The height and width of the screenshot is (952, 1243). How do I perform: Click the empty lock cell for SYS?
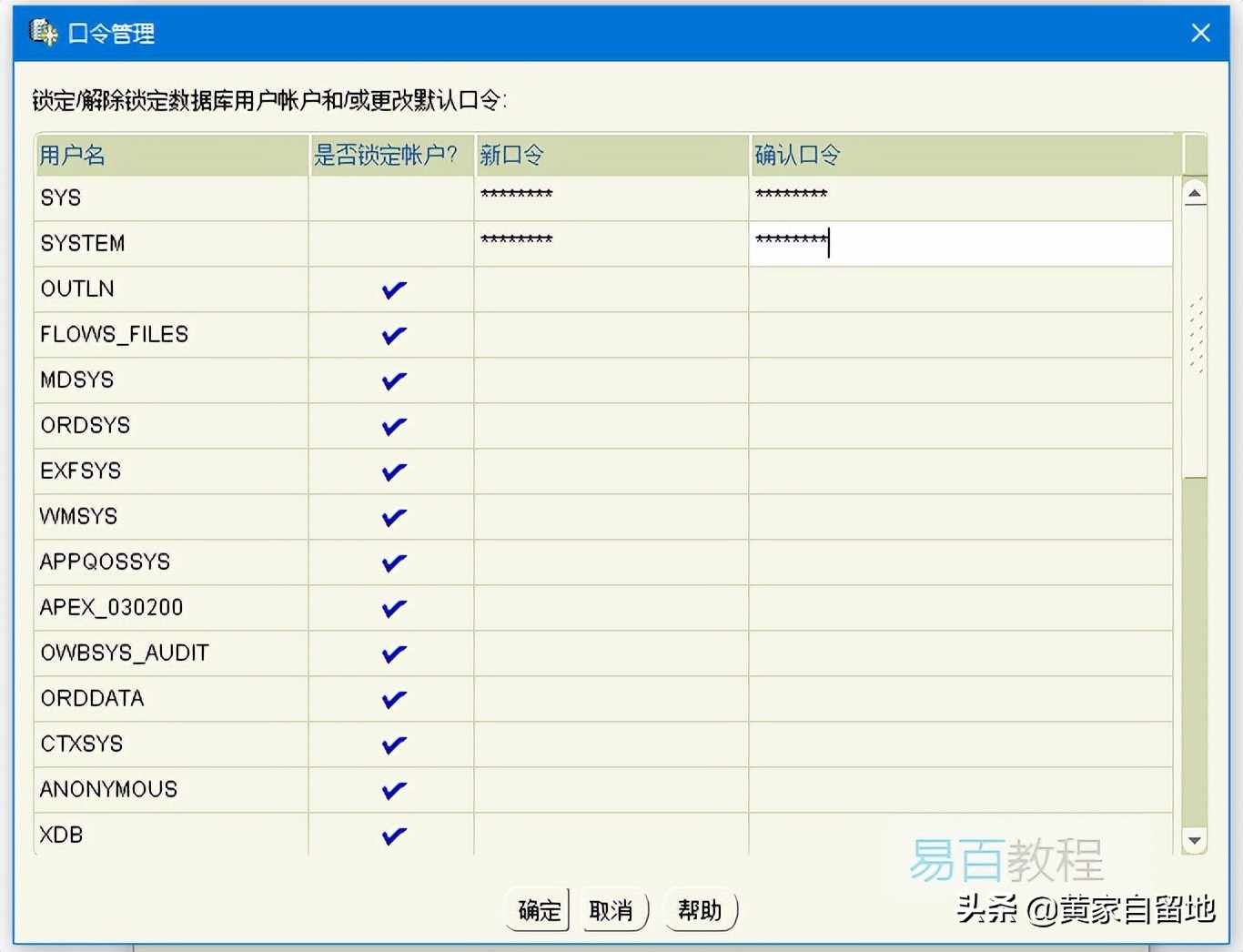pyautogui.click(x=391, y=197)
